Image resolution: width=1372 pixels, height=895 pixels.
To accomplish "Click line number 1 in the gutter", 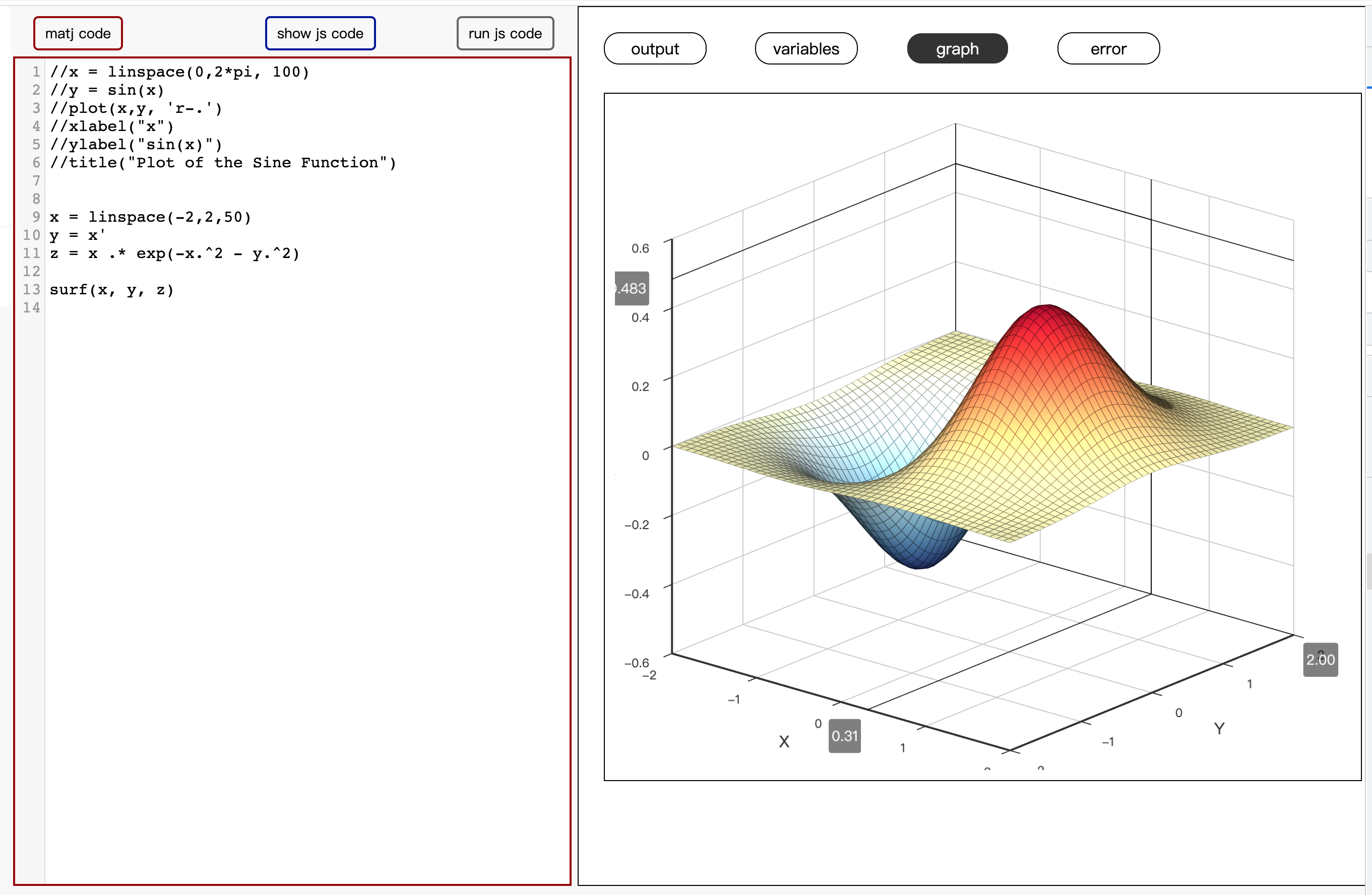I will click(x=36, y=72).
